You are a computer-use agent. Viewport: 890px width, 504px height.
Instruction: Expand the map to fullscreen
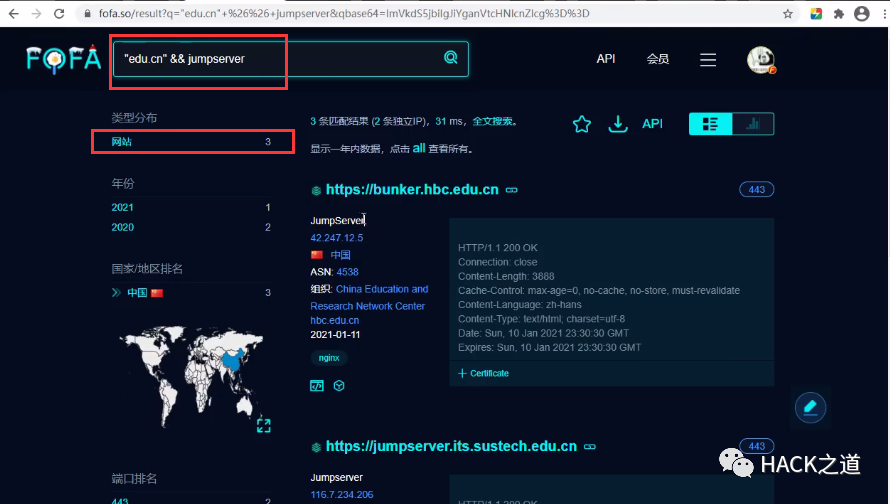(x=263, y=425)
